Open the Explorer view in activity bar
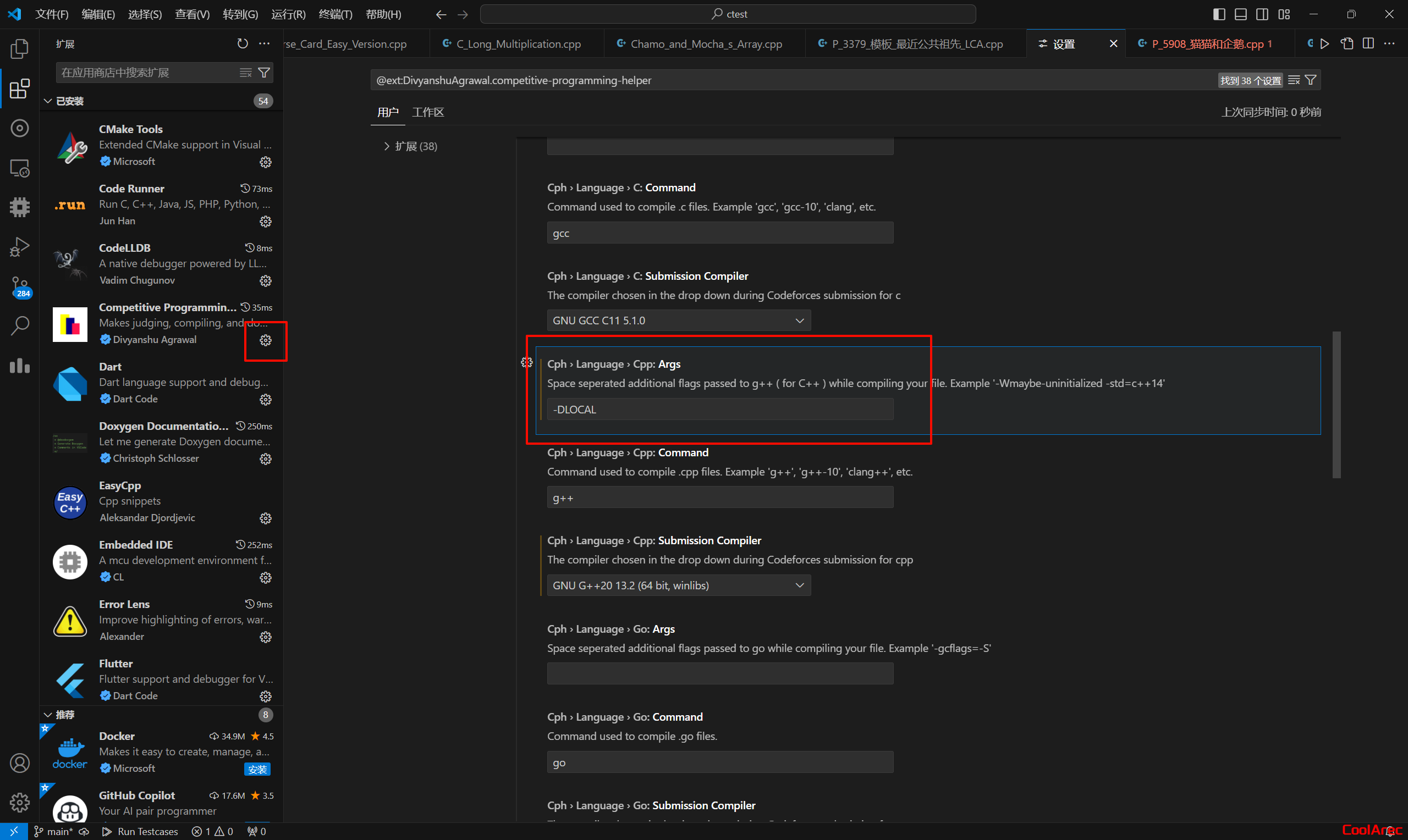This screenshot has width=1408, height=840. (19, 49)
